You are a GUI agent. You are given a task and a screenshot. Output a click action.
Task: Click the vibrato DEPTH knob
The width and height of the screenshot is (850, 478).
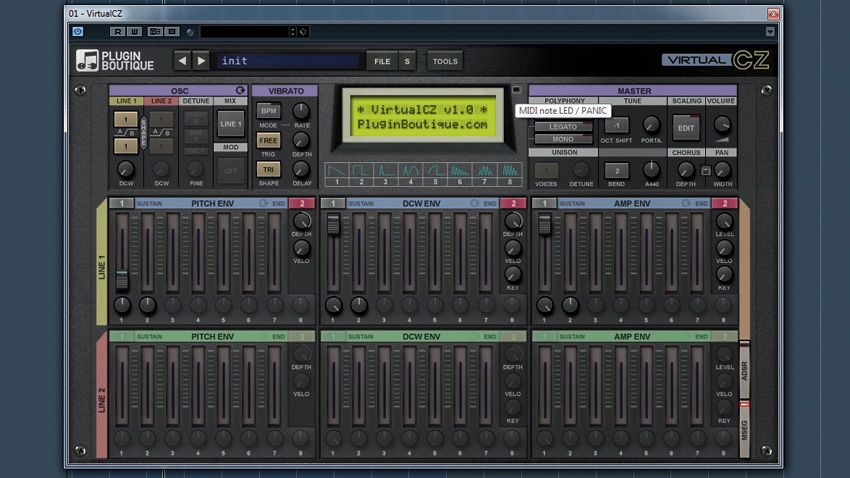coord(301,140)
